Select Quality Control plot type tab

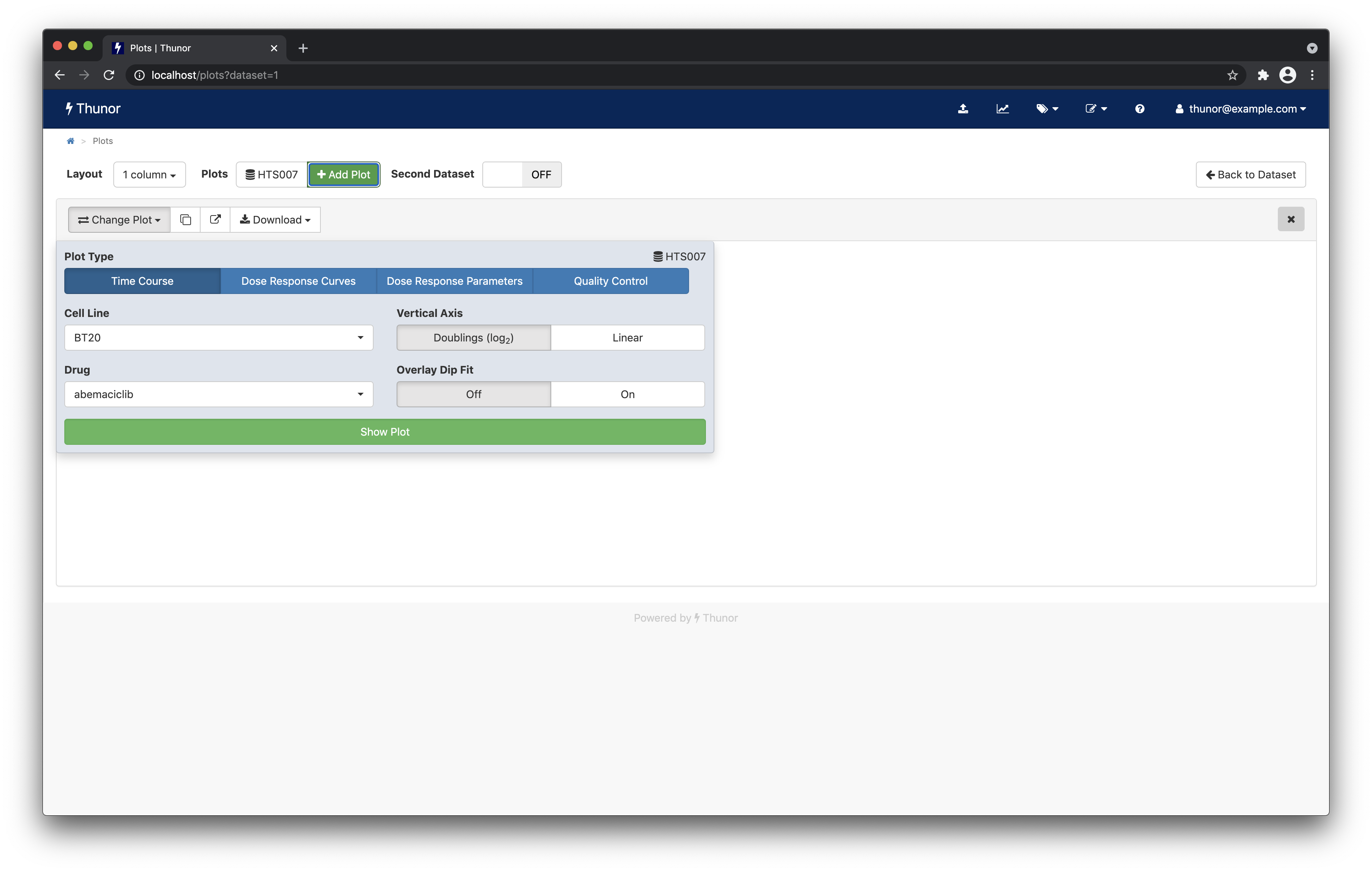point(611,280)
